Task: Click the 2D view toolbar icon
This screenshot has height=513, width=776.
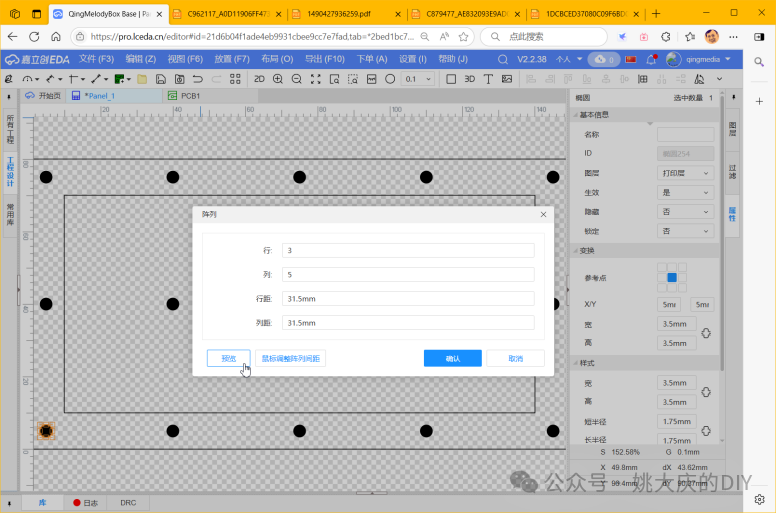Action: point(259,78)
